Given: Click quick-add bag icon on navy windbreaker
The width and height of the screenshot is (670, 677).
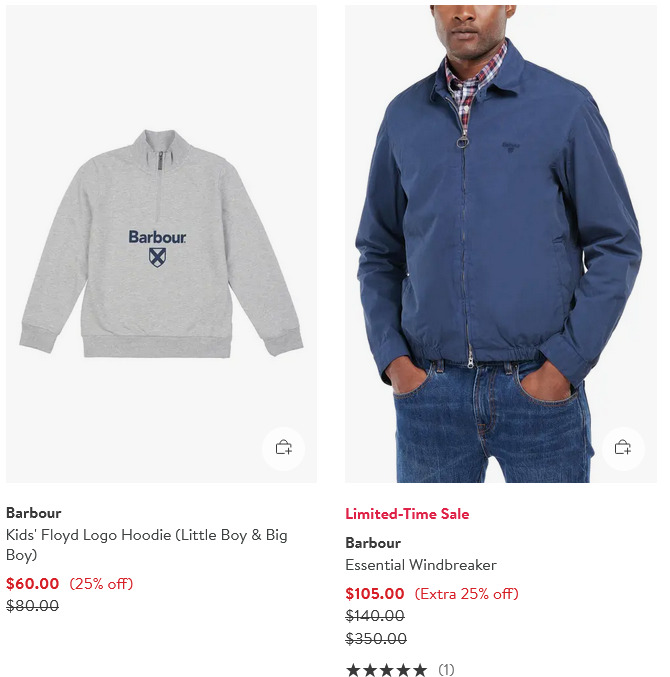Looking at the screenshot, I should coord(623,448).
